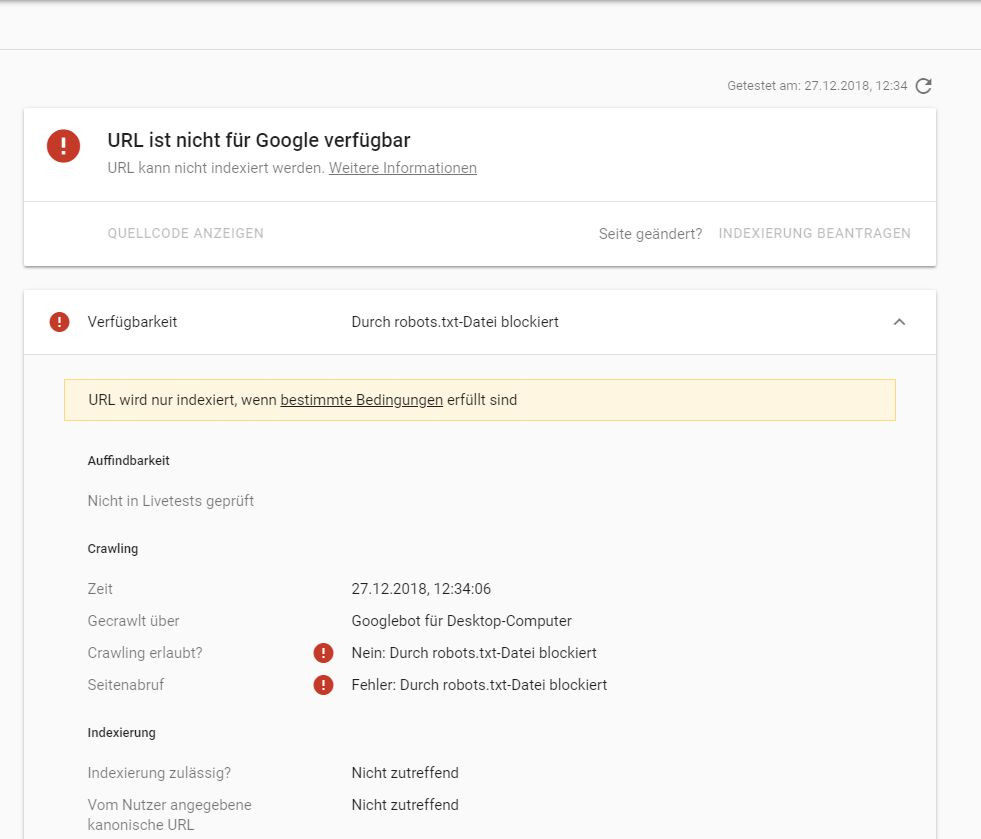This screenshot has height=839, width=981.
Task: Click the Crawling section heading
Action: (x=113, y=549)
